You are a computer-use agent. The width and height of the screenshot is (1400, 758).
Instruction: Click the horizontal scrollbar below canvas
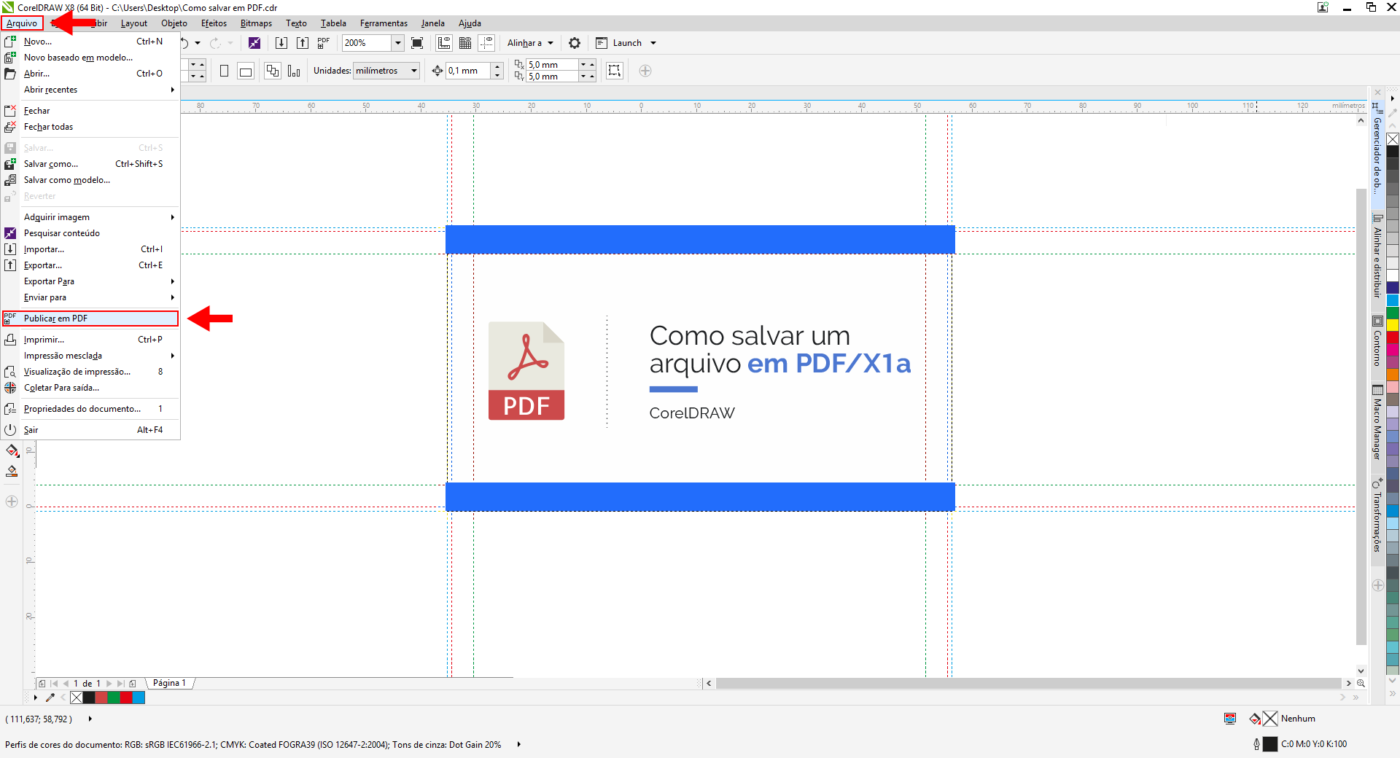[1029, 683]
